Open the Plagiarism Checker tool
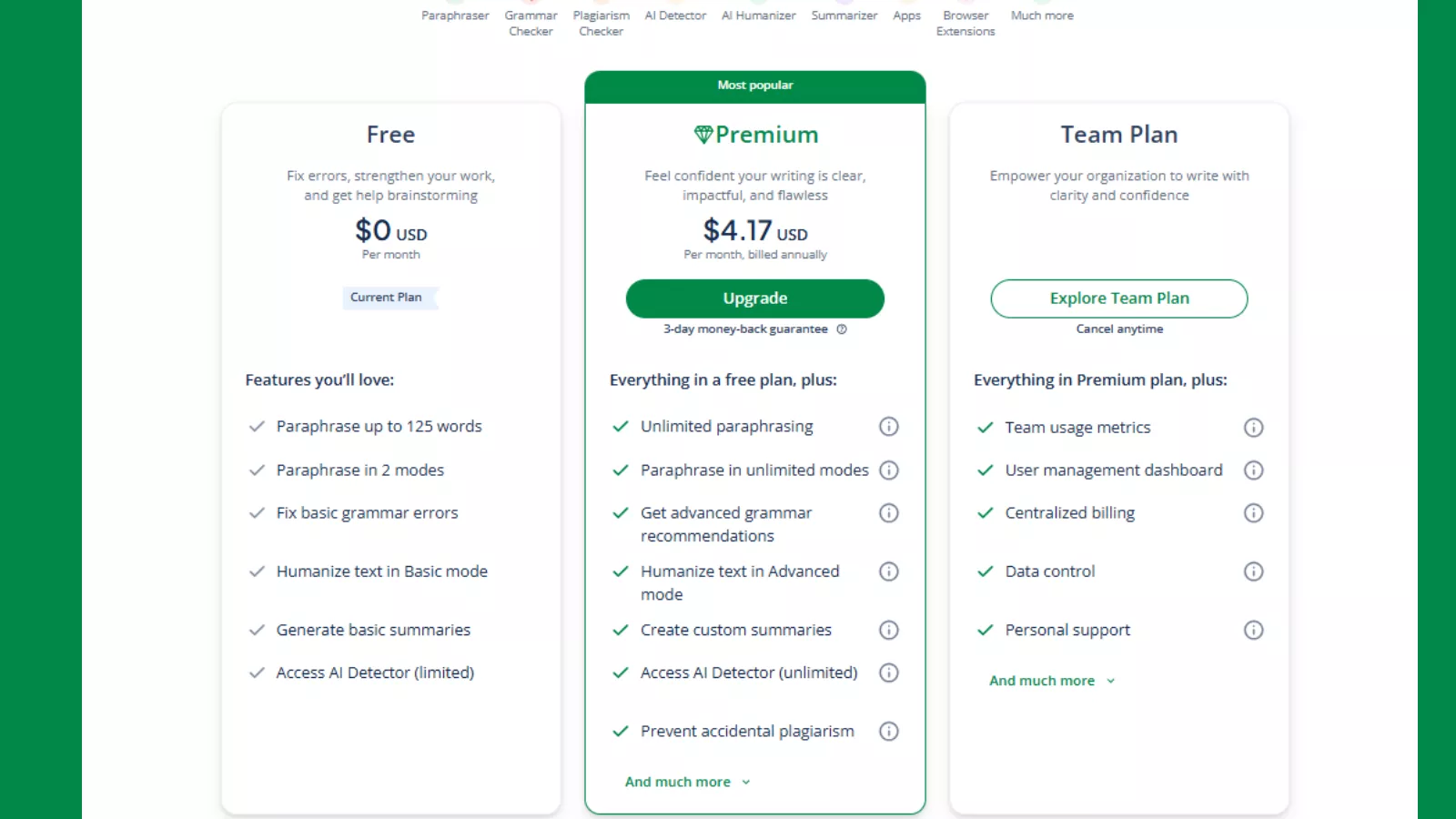1456x819 pixels. tap(601, 23)
